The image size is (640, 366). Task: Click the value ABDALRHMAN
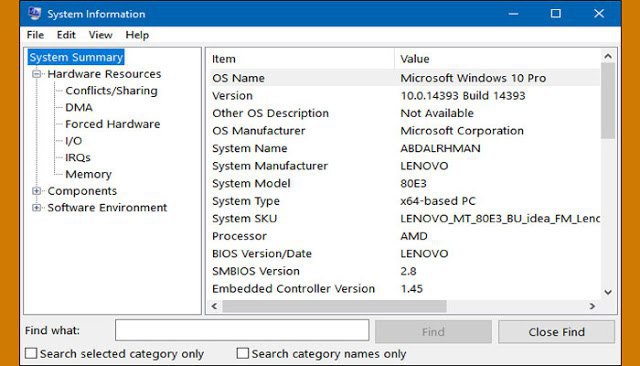pyautogui.click(x=440, y=148)
